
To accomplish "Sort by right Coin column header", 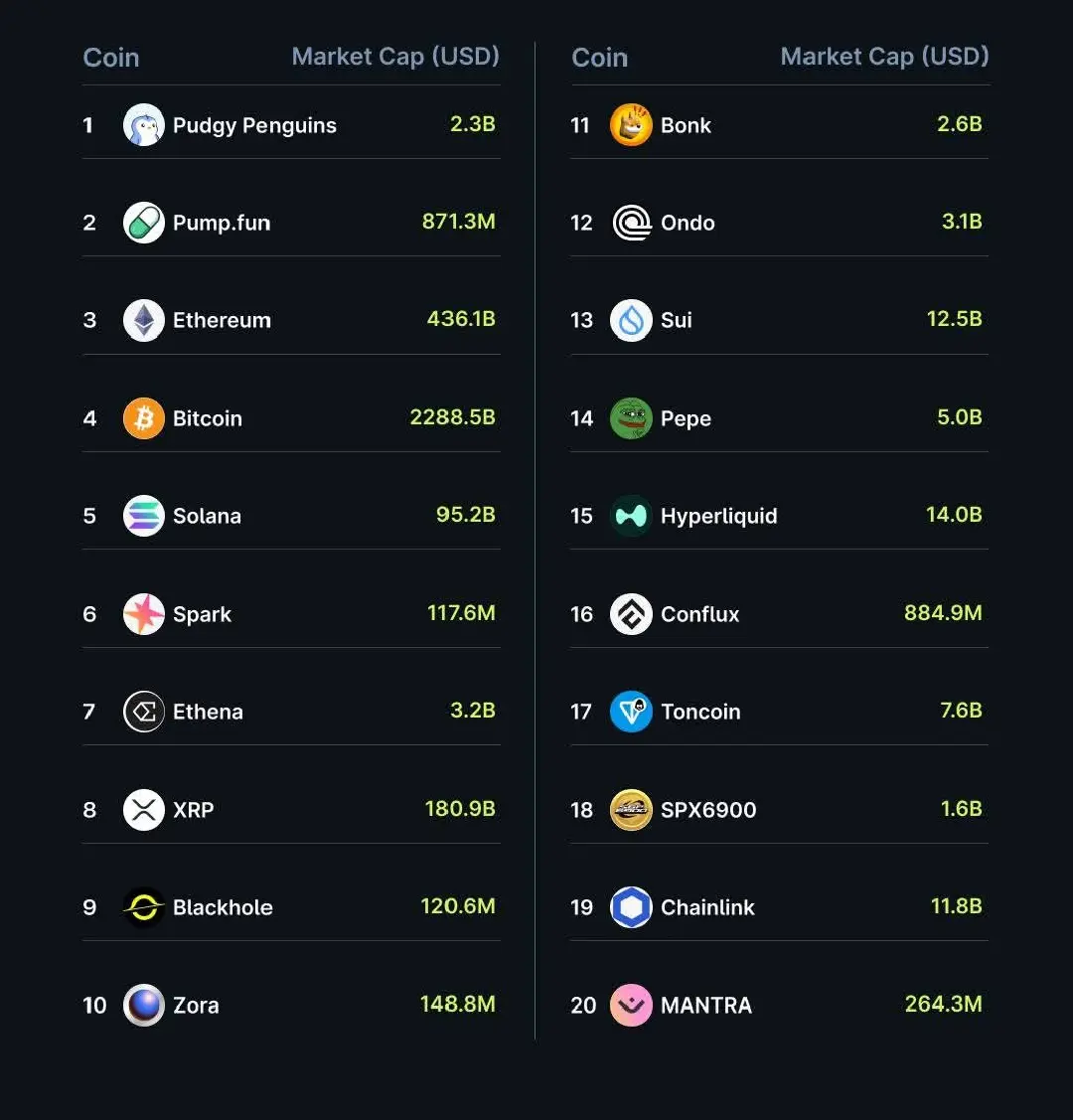I will click(x=600, y=58).
